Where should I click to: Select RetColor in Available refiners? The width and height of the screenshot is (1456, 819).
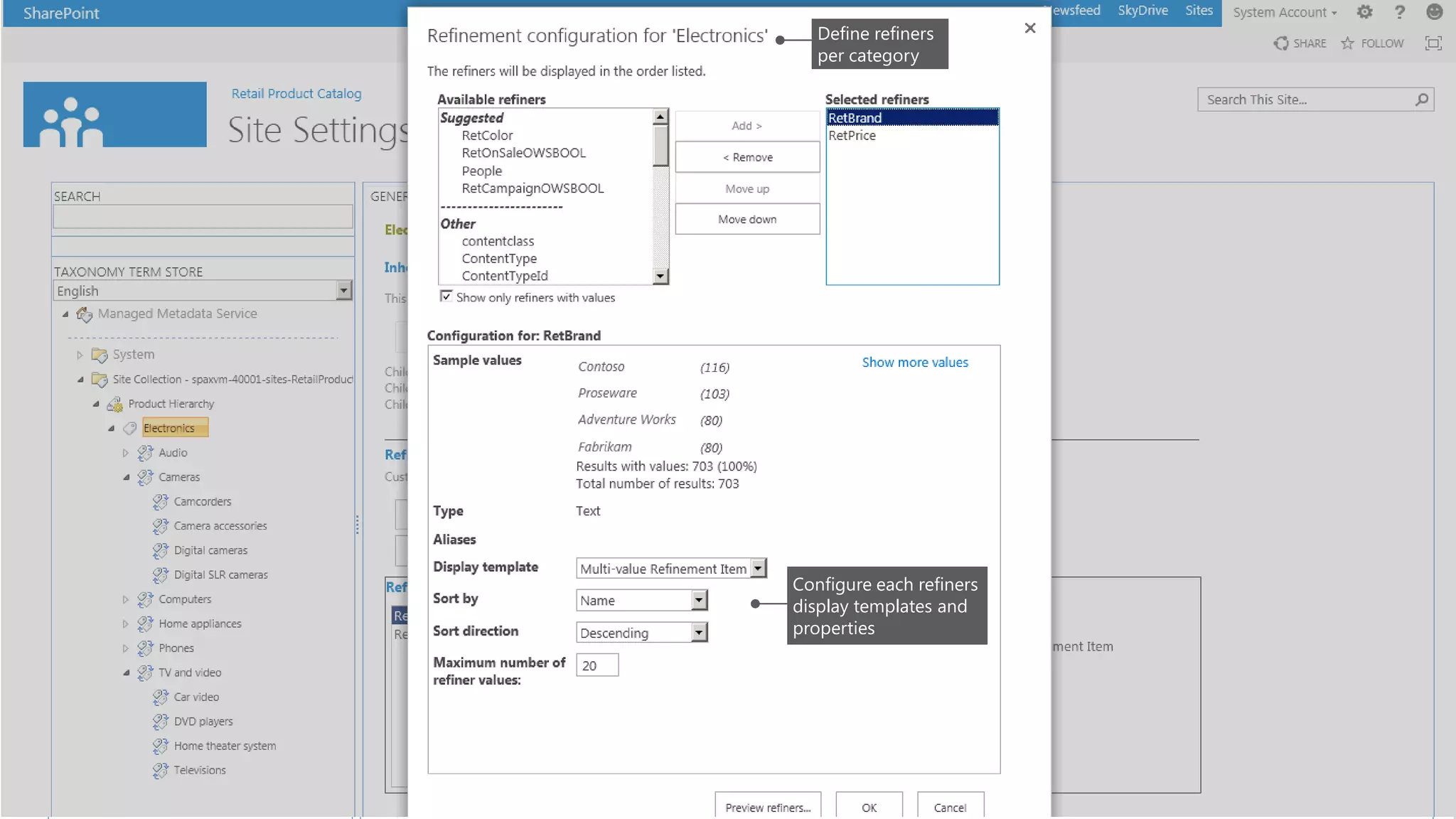pyautogui.click(x=487, y=135)
